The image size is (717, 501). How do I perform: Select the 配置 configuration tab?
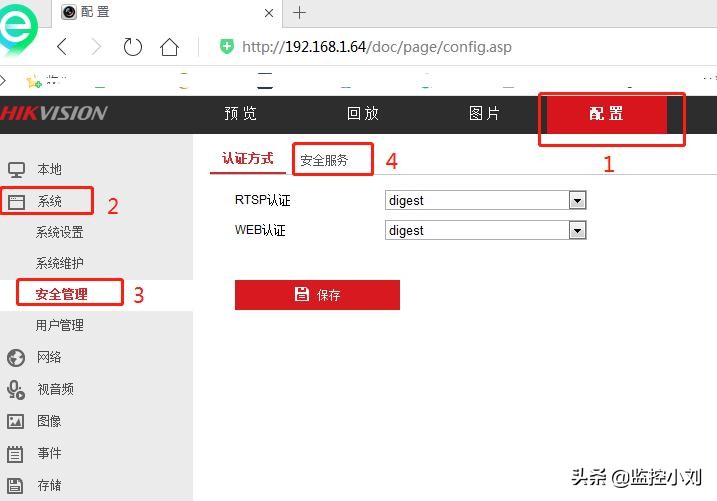pos(606,114)
